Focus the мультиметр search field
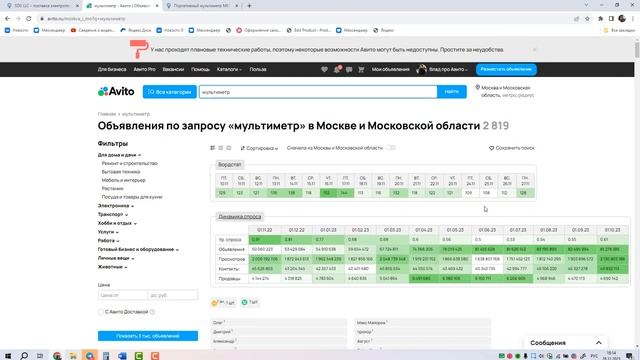The width and height of the screenshot is (640, 360). (318, 92)
